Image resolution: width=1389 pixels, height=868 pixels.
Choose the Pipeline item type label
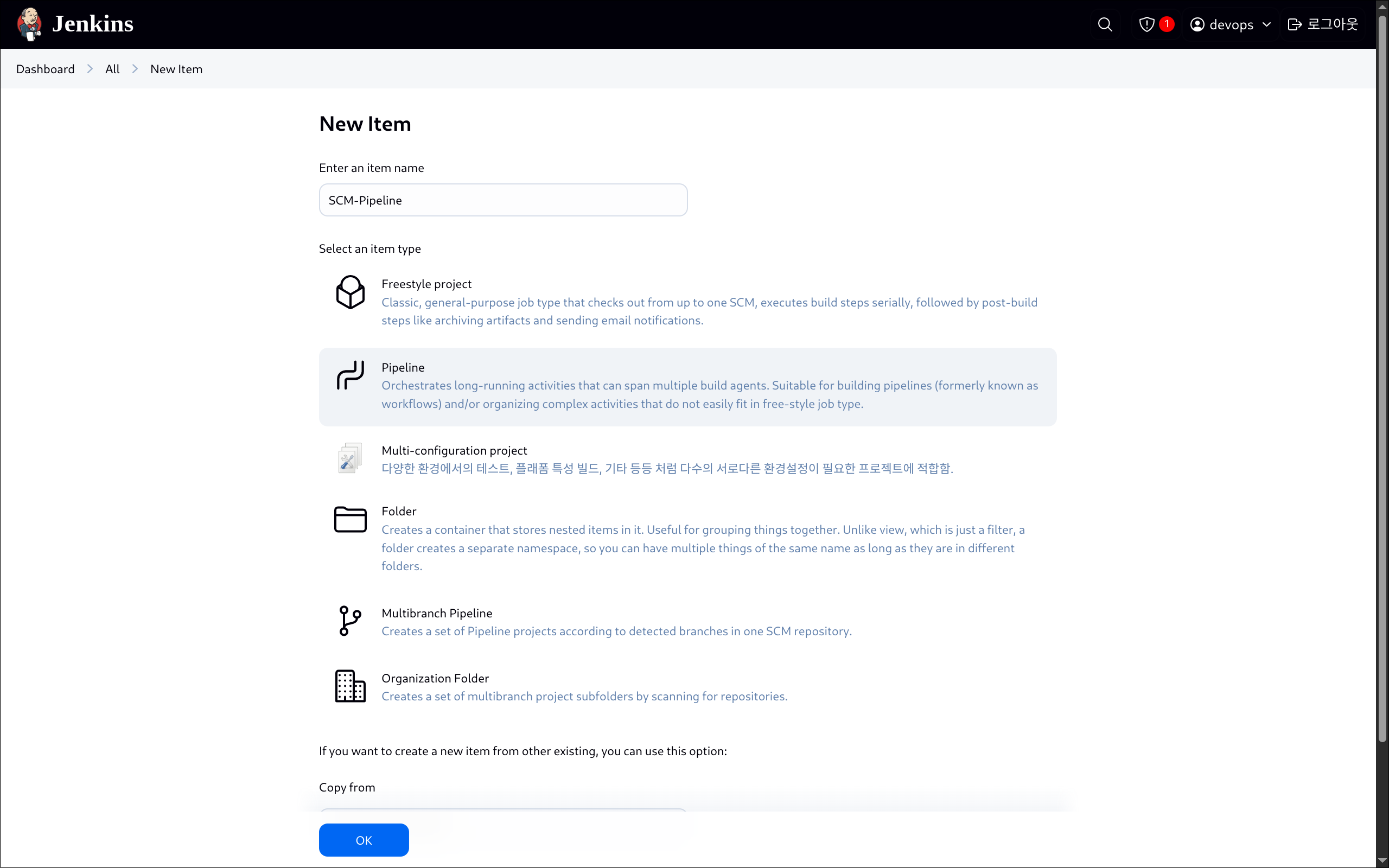[403, 367]
